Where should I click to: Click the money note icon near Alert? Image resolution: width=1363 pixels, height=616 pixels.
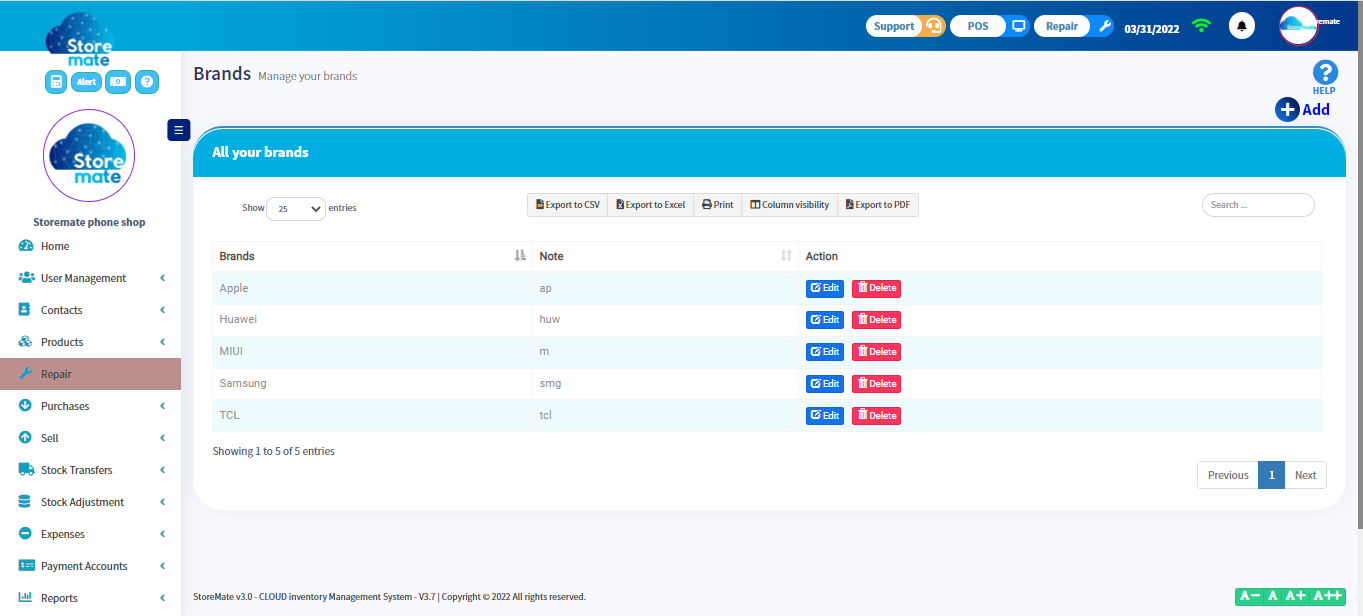[x=118, y=82]
